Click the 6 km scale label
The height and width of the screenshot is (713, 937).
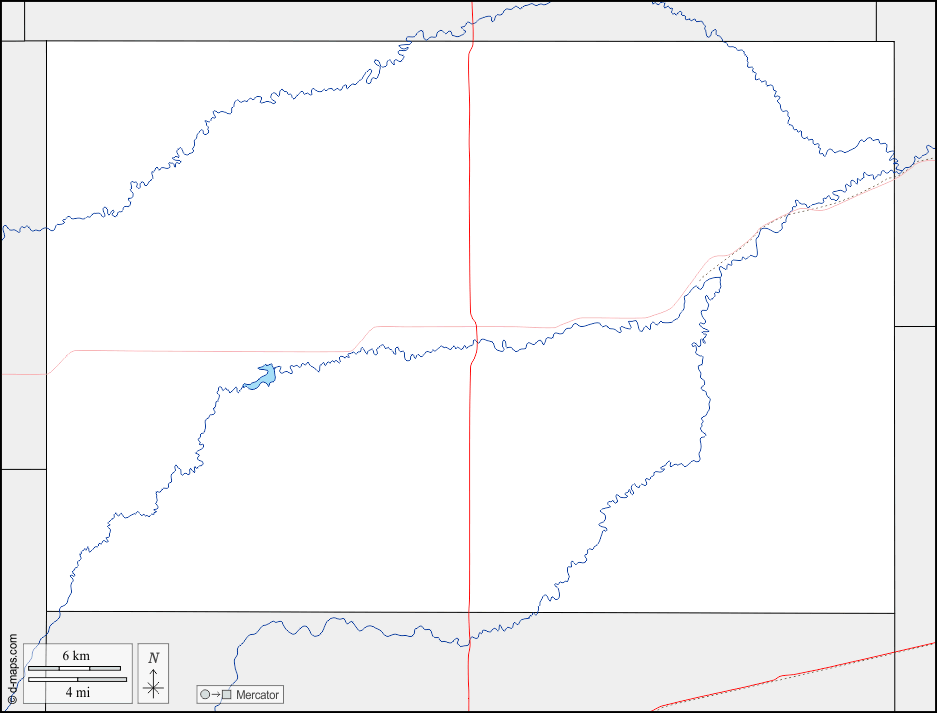76,655
